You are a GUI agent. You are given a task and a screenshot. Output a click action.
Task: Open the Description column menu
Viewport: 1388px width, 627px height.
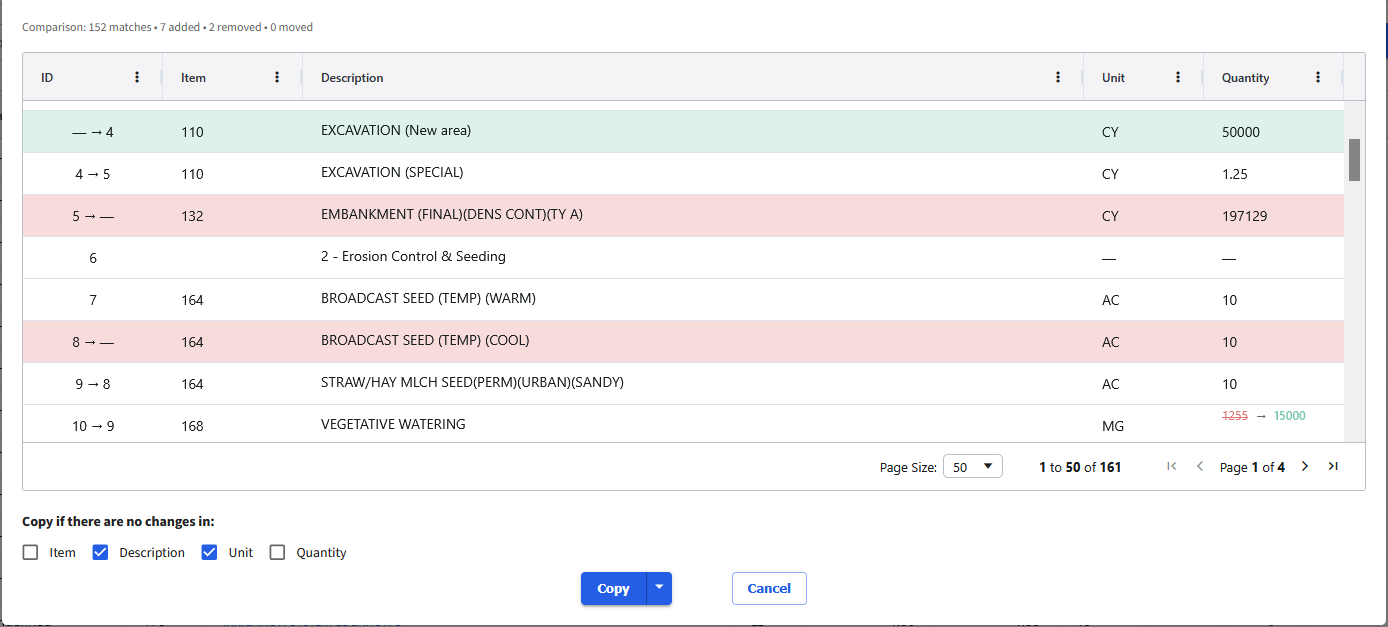[x=1057, y=77]
